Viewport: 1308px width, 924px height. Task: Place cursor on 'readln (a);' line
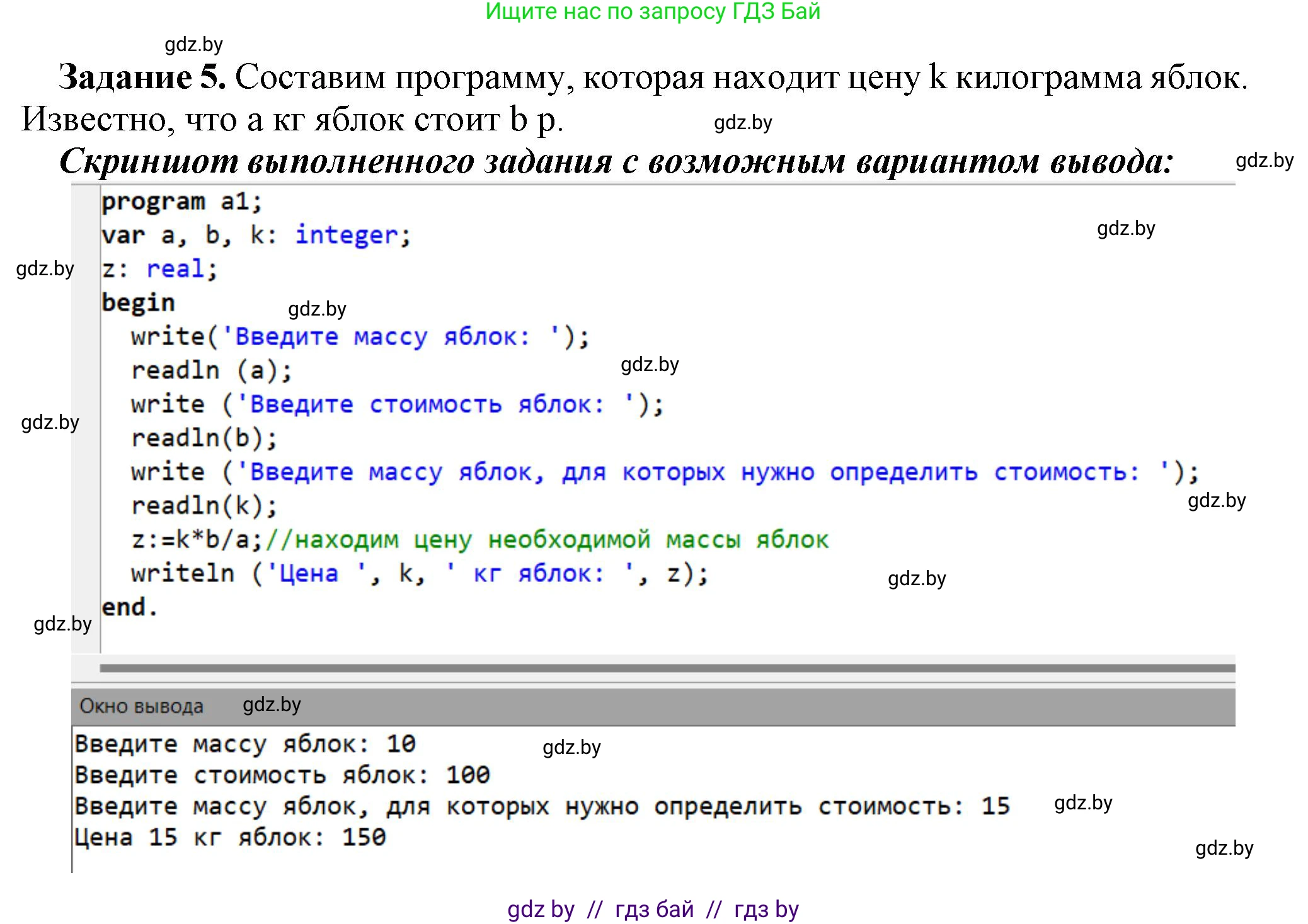click(211, 370)
